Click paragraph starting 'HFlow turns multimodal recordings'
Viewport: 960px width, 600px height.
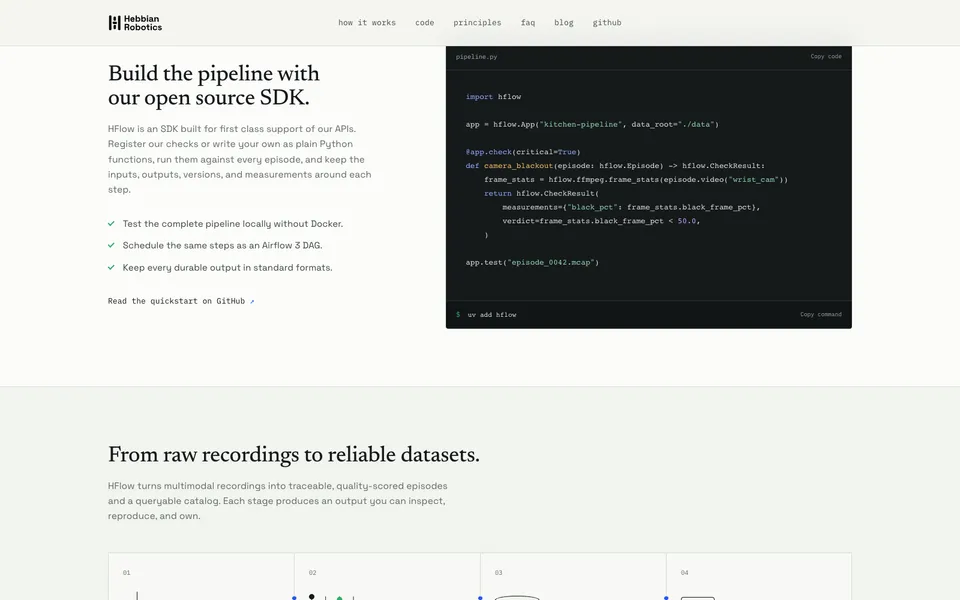point(277,501)
